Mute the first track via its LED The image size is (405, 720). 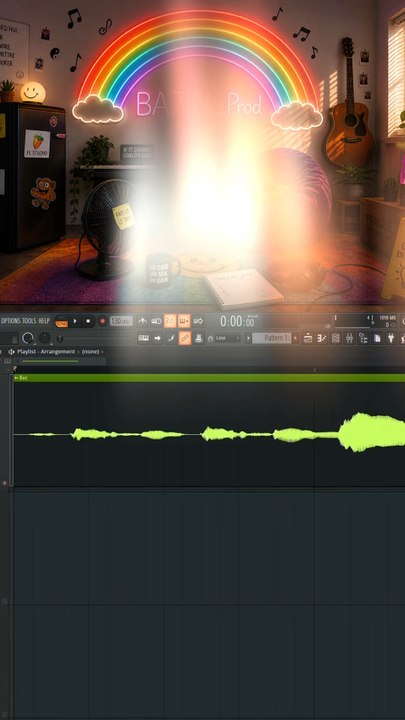tap(5, 483)
